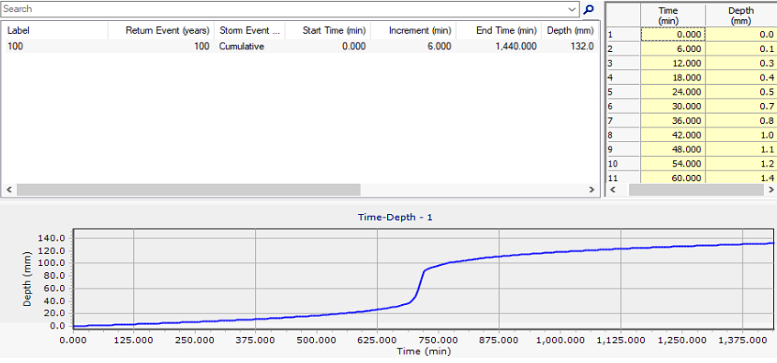Open the search box dropdown arrow

coord(572,9)
